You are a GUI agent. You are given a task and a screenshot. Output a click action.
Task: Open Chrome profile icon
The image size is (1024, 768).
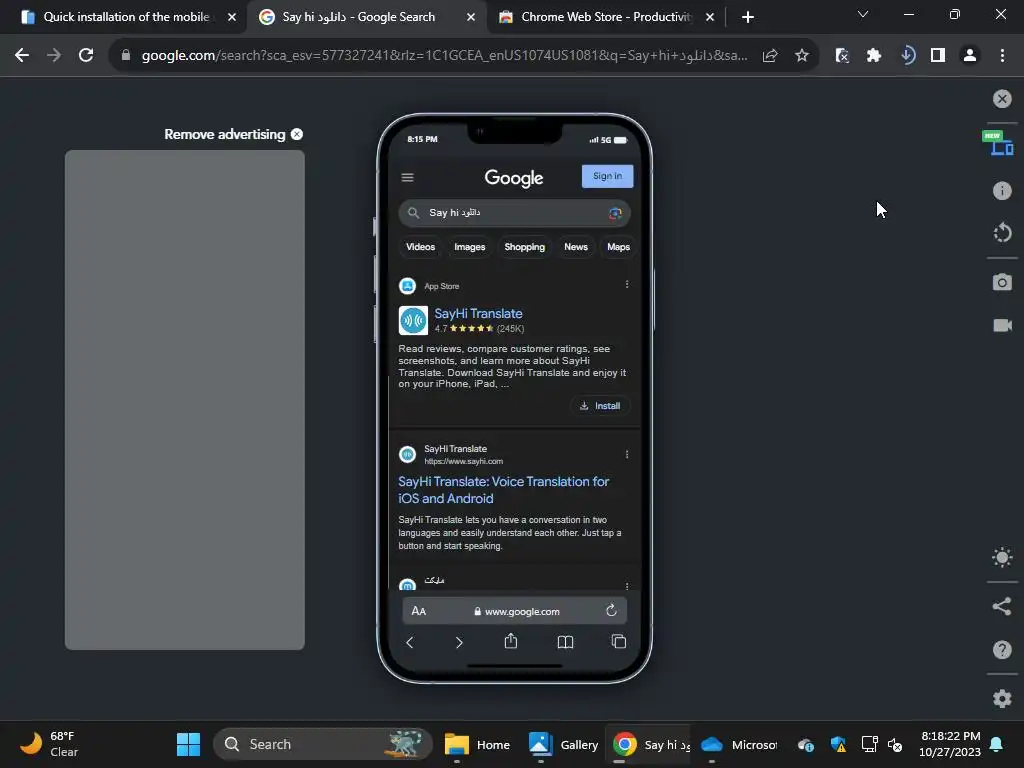[x=970, y=56]
